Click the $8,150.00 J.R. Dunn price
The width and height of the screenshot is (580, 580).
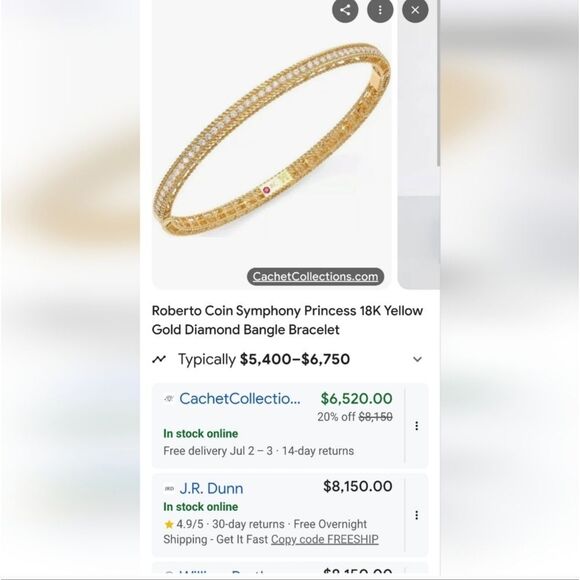358,486
